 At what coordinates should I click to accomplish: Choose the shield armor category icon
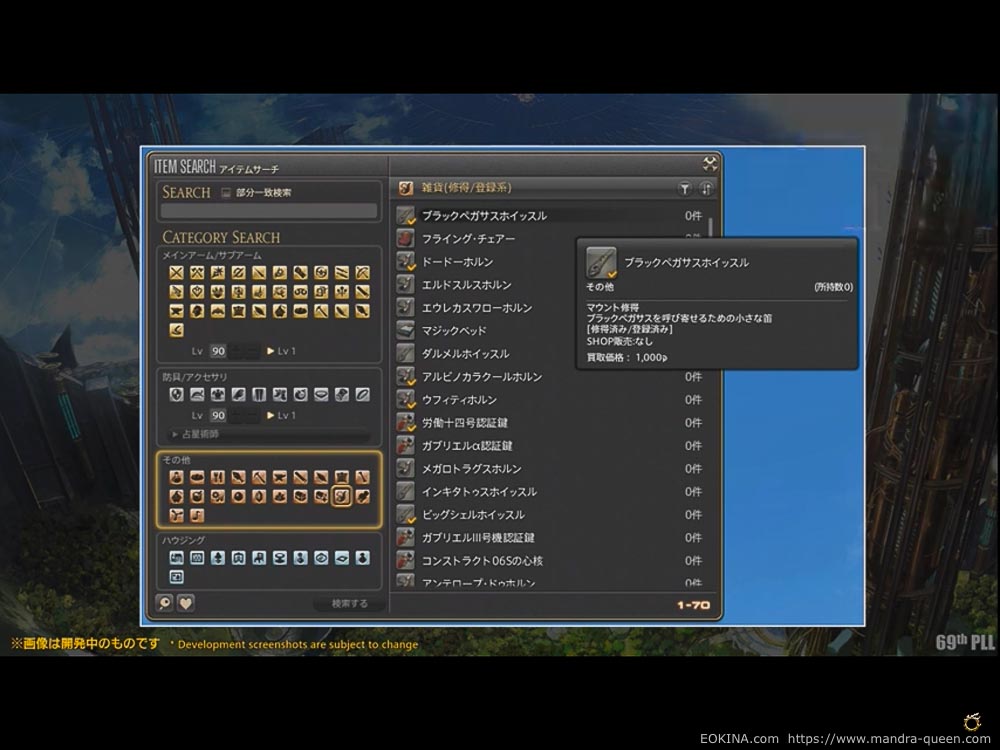click(x=177, y=395)
